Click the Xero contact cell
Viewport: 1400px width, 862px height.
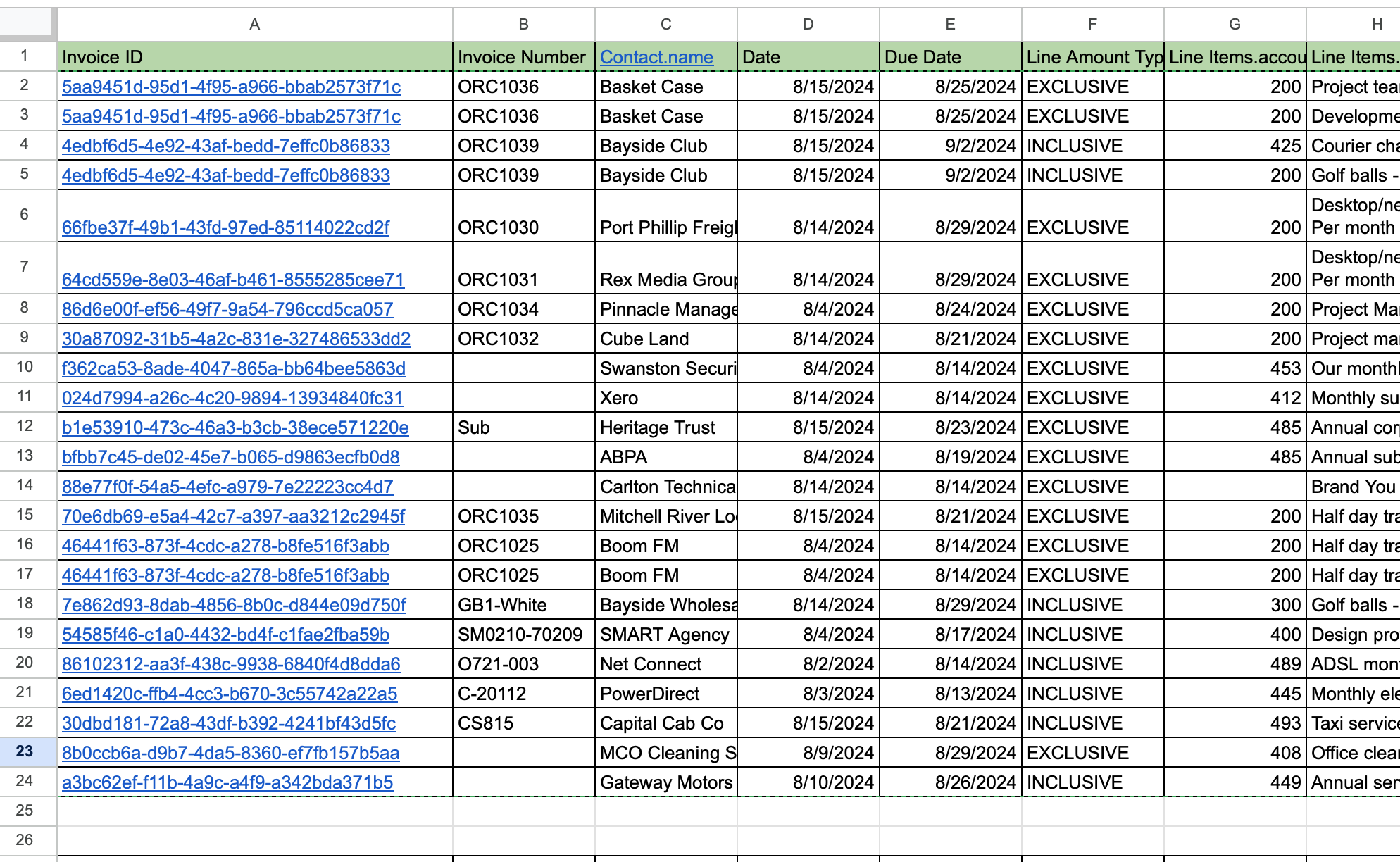[x=665, y=398]
